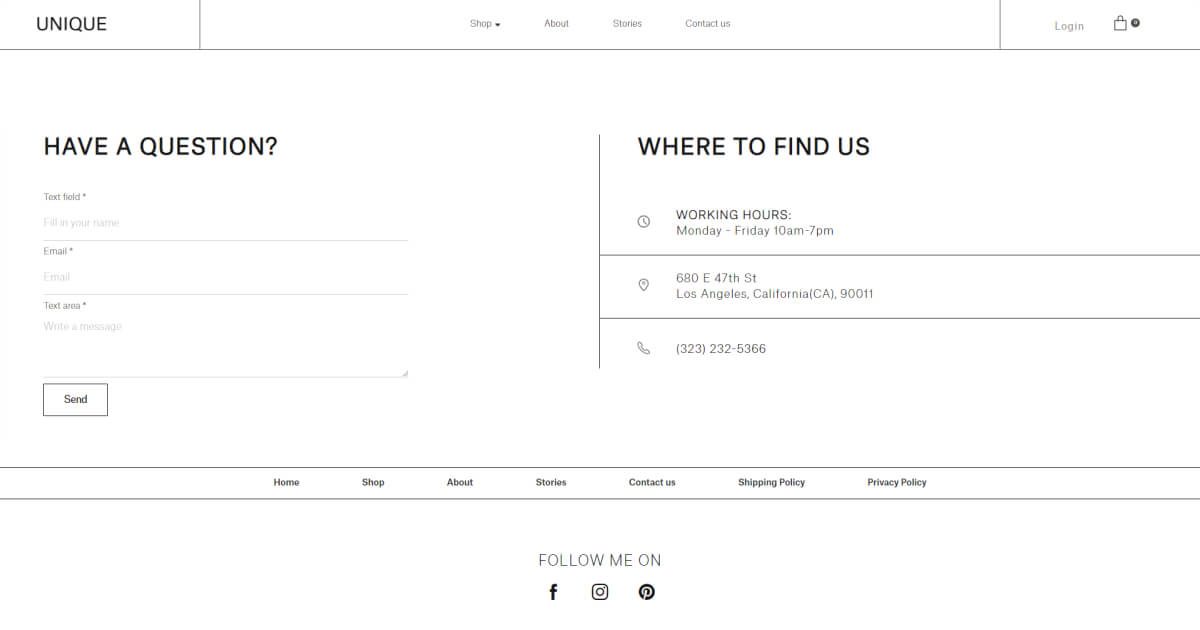The image size is (1200, 630).
Task: Focus the 'Fill in your name' field
Action: click(225, 223)
